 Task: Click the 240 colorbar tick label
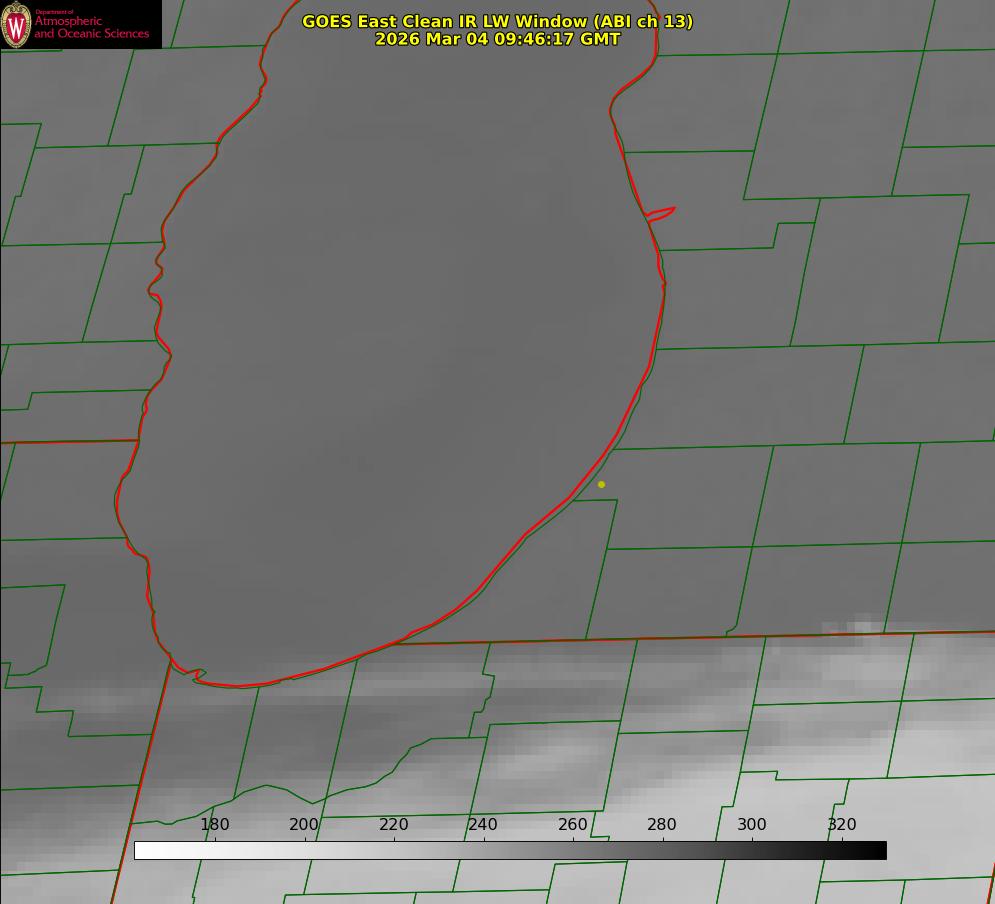tap(483, 824)
